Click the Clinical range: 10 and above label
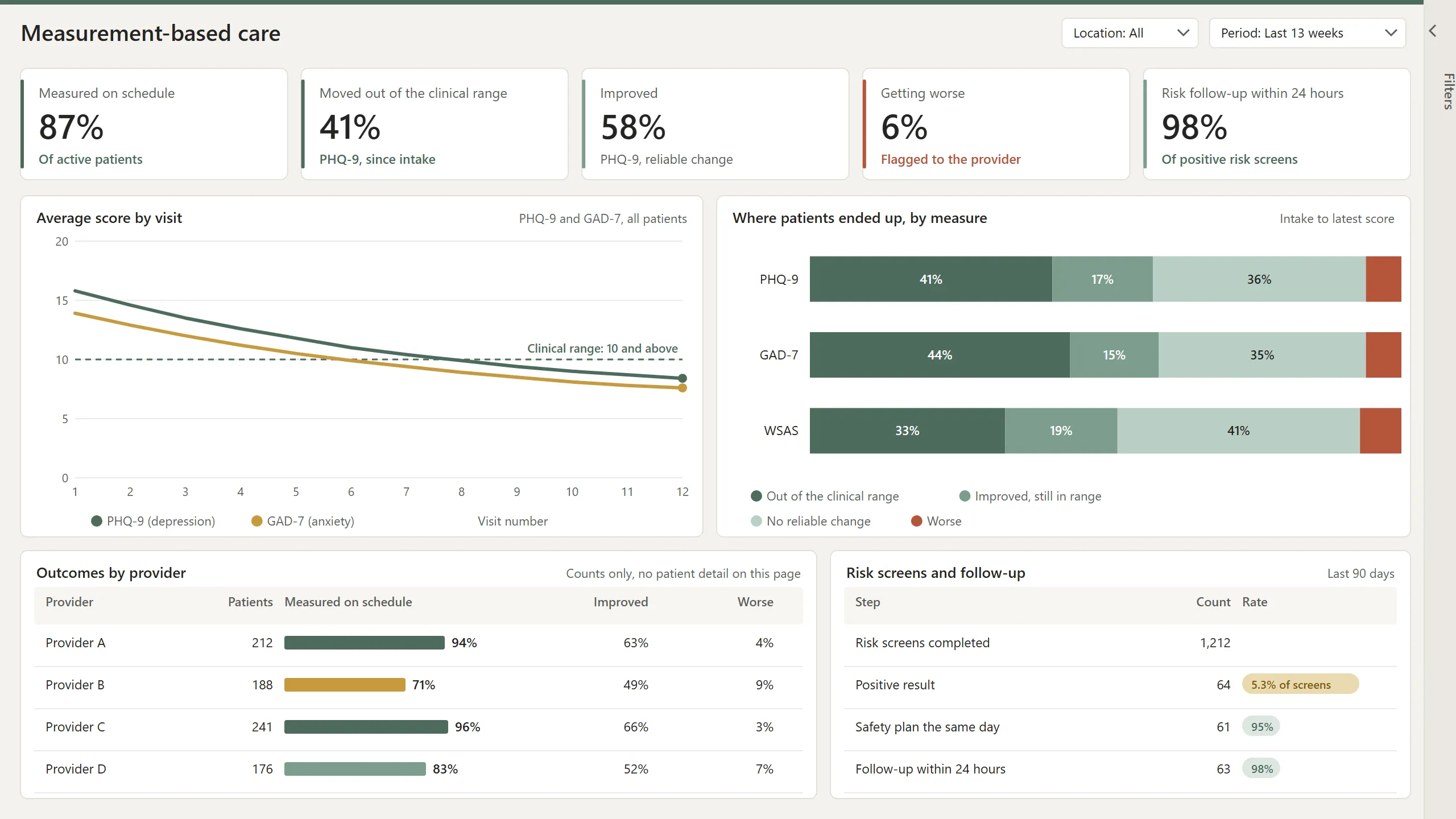This screenshot has height=819, width=1456. [602, 348]
